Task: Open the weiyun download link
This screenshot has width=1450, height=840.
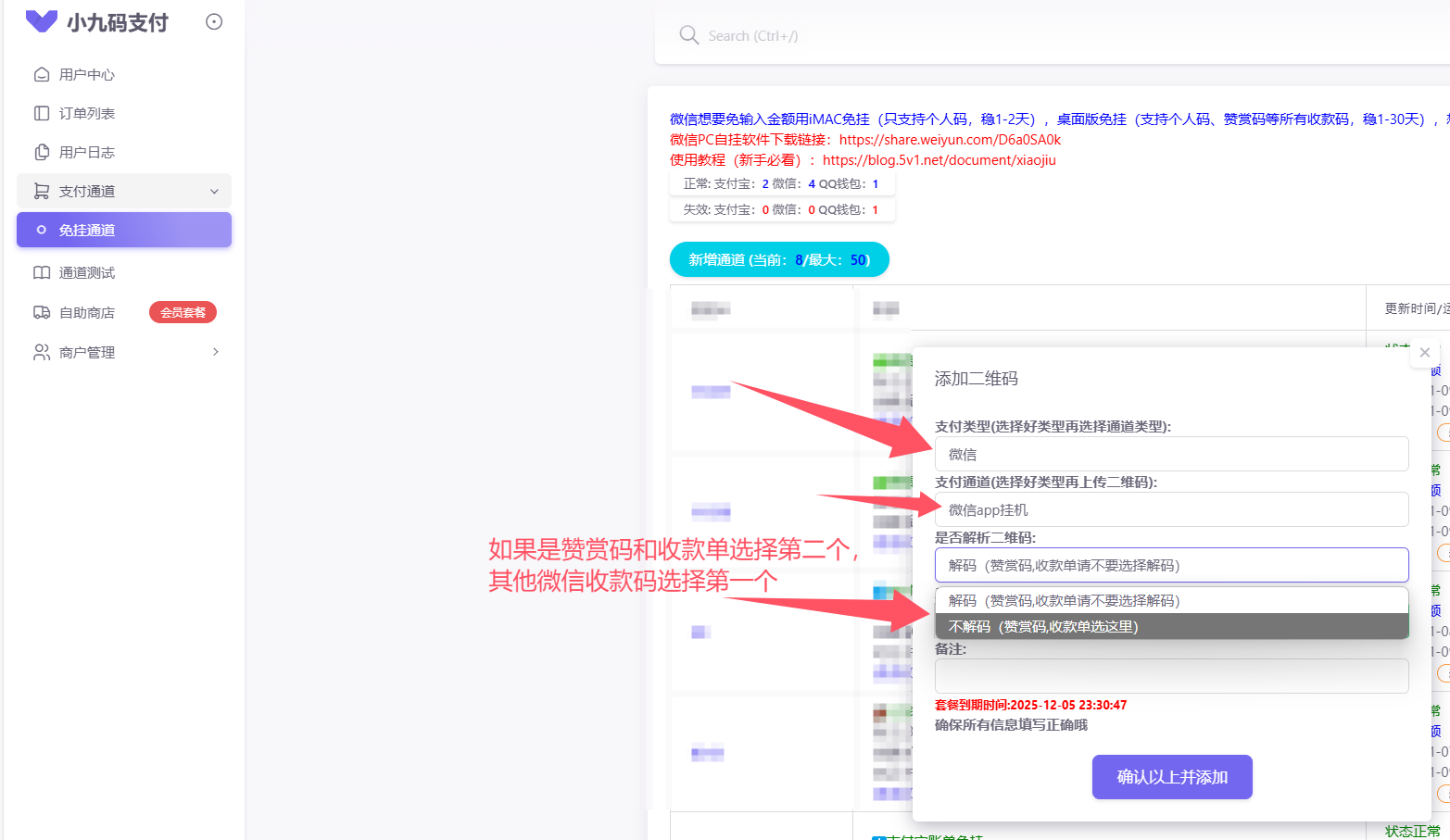Action: (x=950, y=140)
